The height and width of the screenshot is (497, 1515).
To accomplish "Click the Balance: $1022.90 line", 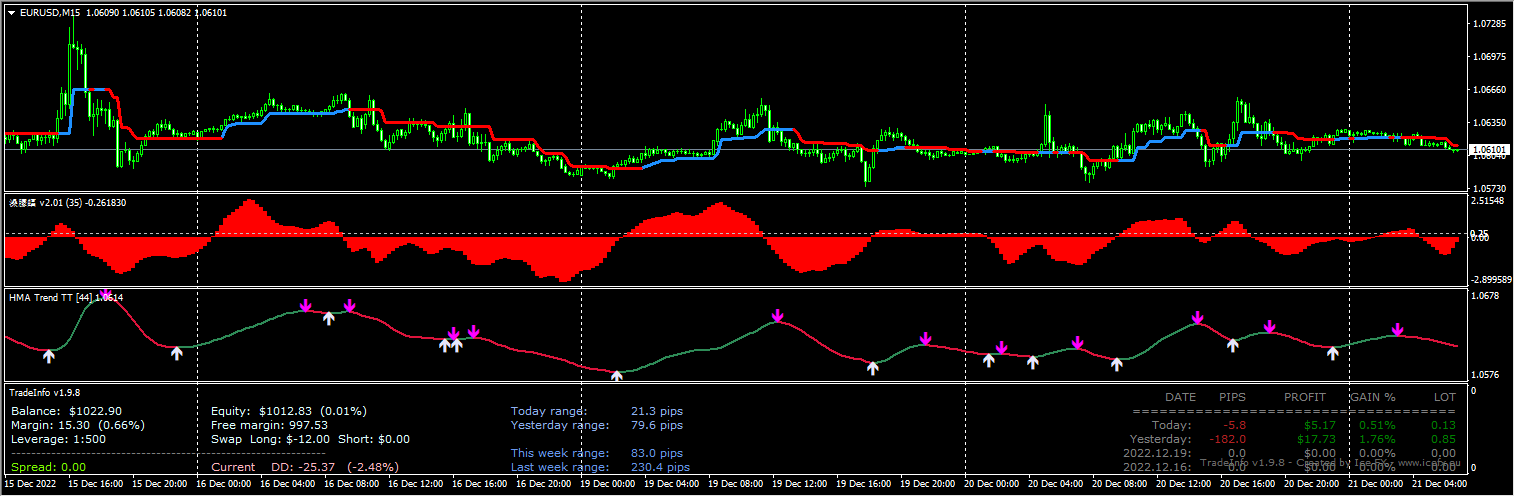I will 66,411.
